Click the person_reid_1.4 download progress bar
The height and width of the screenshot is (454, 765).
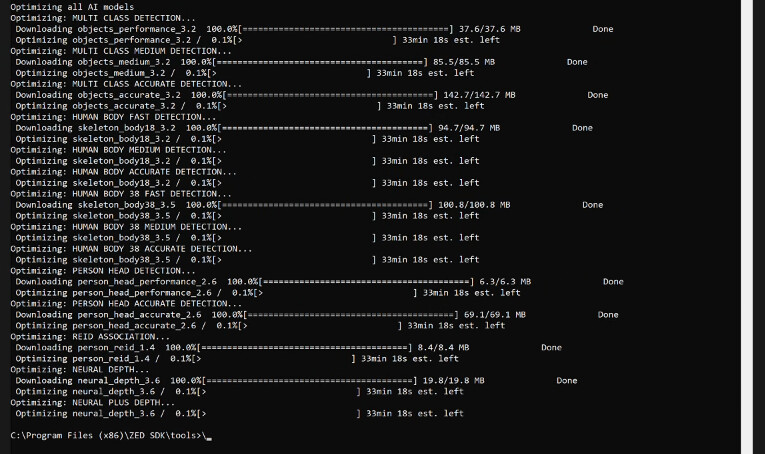pyautogui.click(x=306, y=348)
